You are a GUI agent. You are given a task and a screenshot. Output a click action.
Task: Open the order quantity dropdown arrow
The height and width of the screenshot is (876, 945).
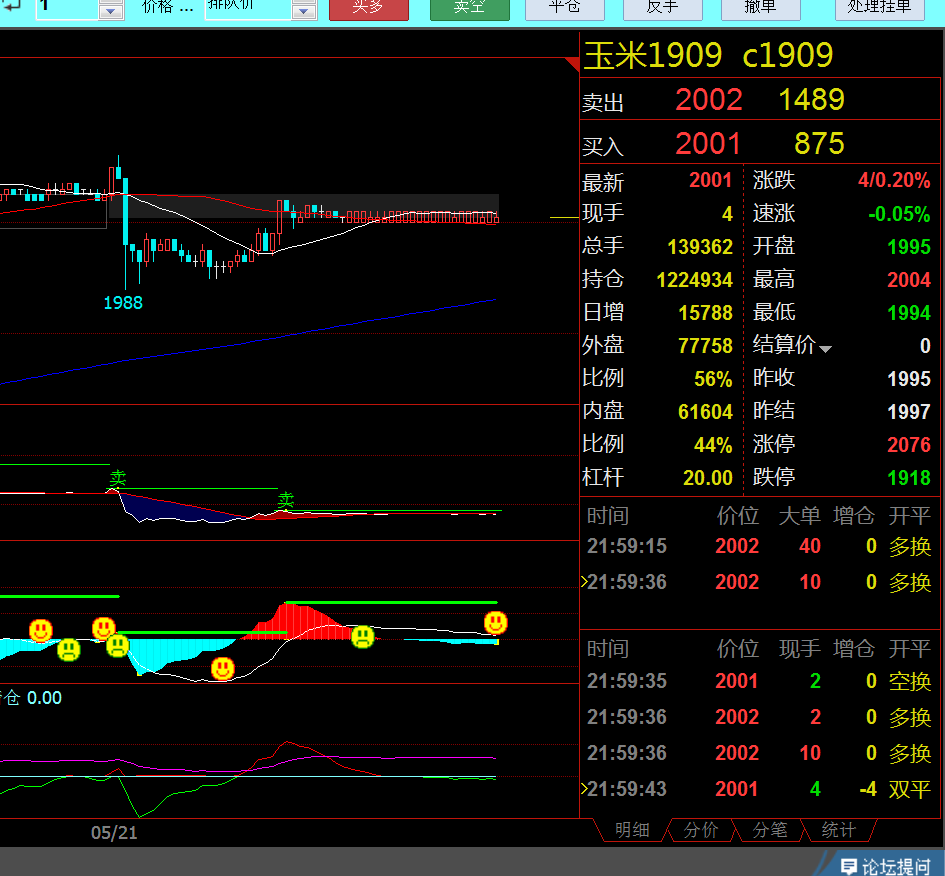click(111, 11)
